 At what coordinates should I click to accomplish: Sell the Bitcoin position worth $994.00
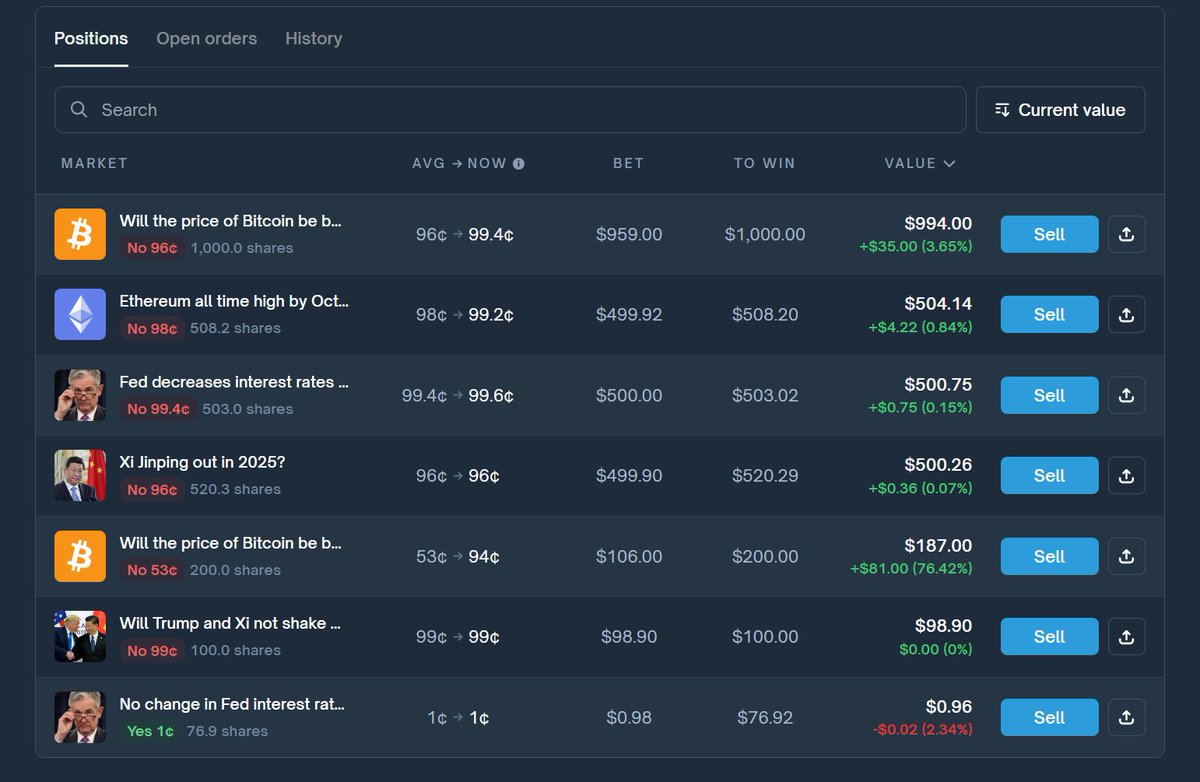click(x=1049, y=234)
